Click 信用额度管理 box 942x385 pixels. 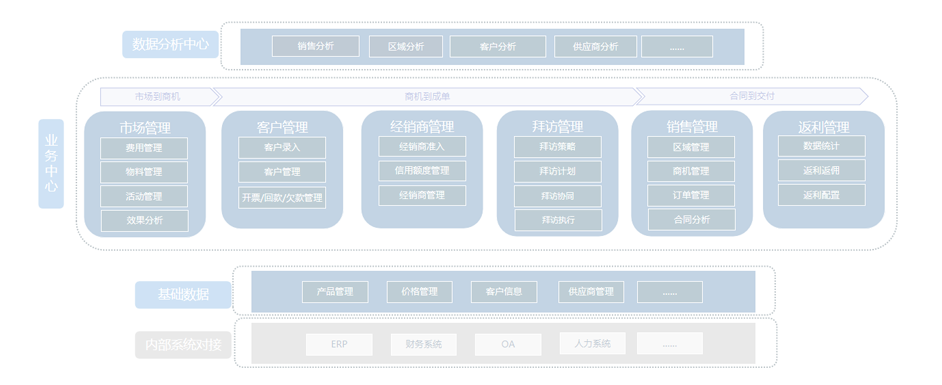[x=422, y=171]
